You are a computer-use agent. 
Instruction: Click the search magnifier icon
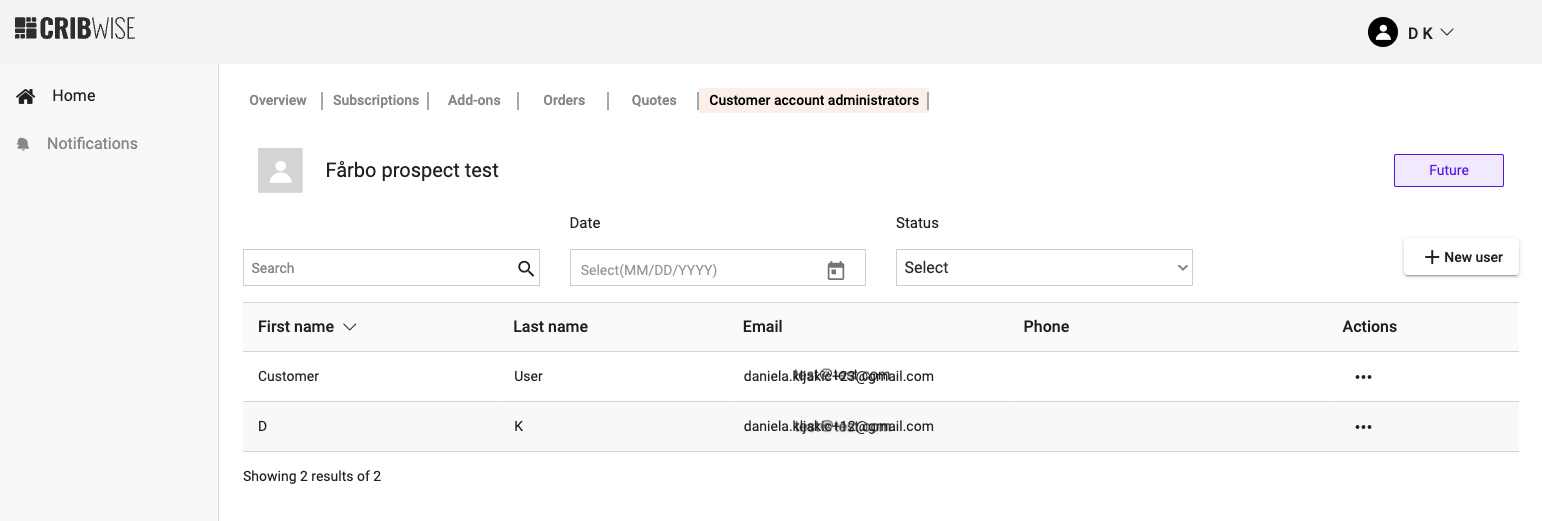point(526,268)
